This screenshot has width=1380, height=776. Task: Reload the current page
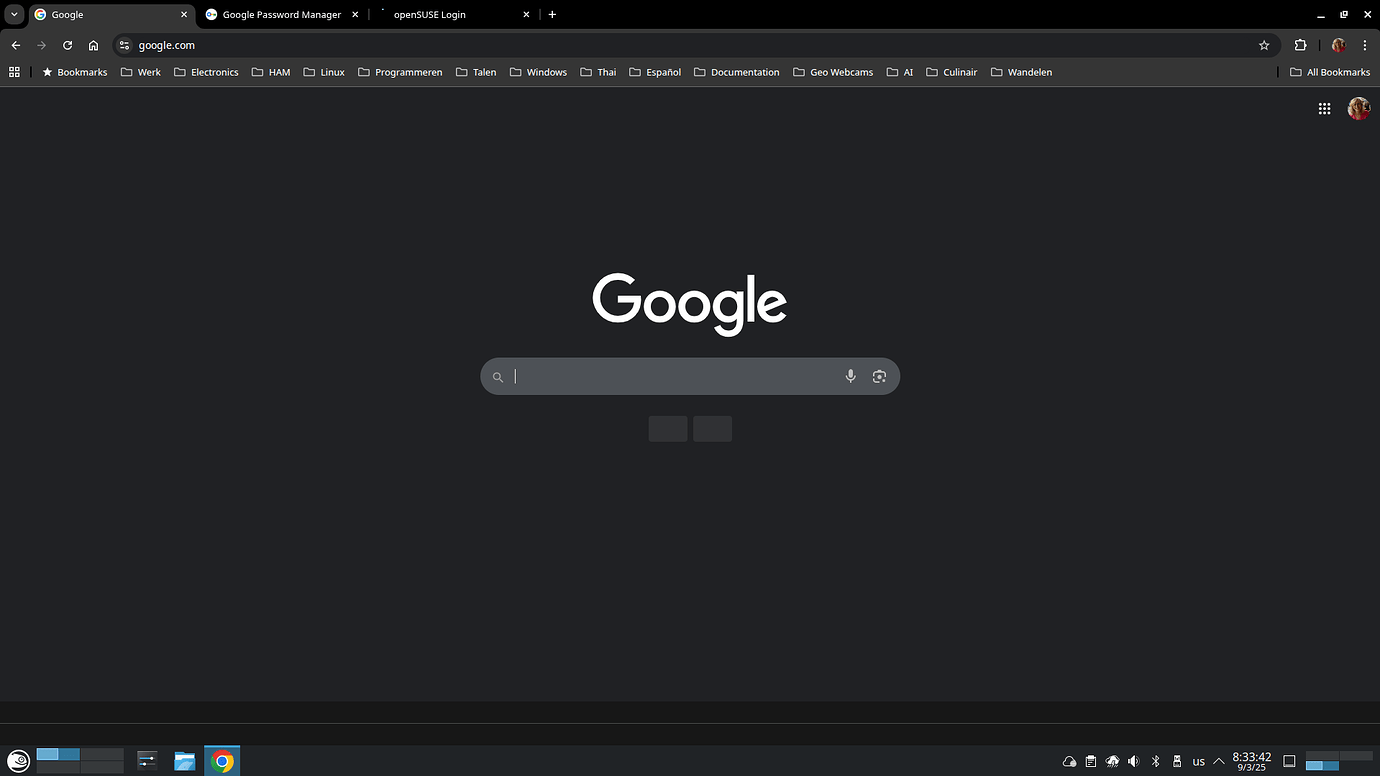[67, 45]
